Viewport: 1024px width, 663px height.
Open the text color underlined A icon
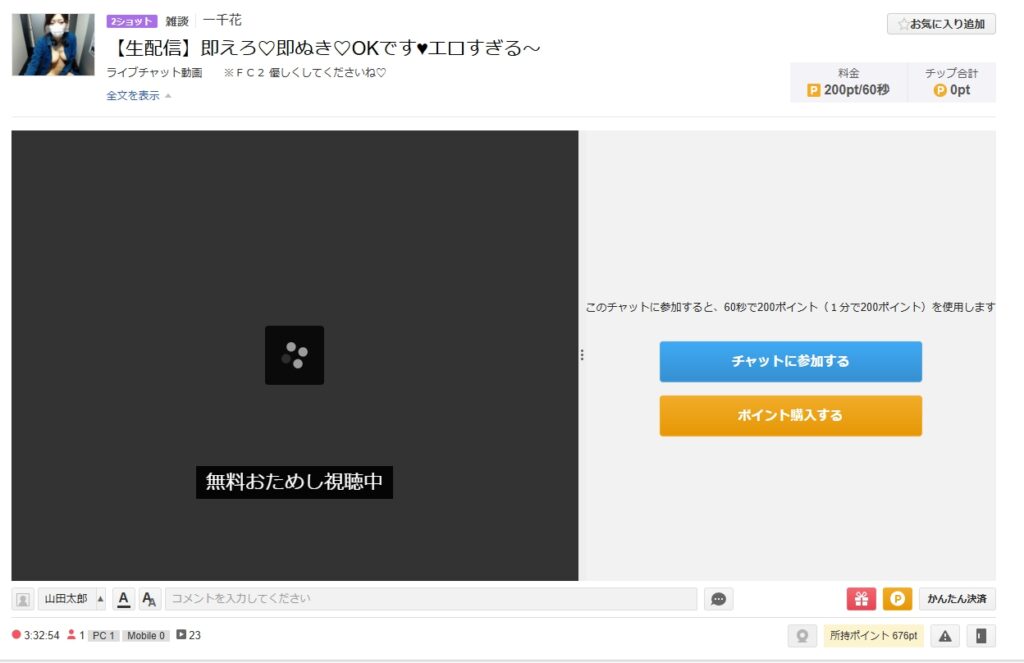[x=123, y=599]
